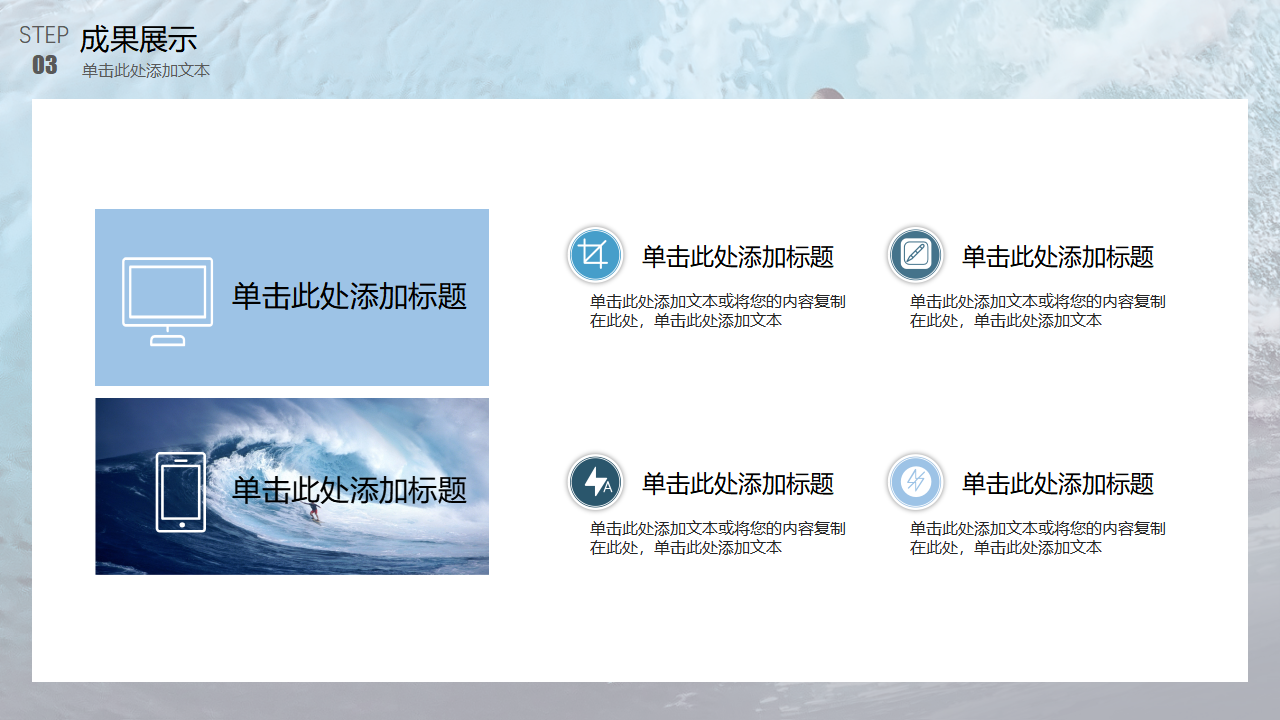Click the title text in the blue monitor panel
This screenshot has height=720, width=1280.
[349, 296]
